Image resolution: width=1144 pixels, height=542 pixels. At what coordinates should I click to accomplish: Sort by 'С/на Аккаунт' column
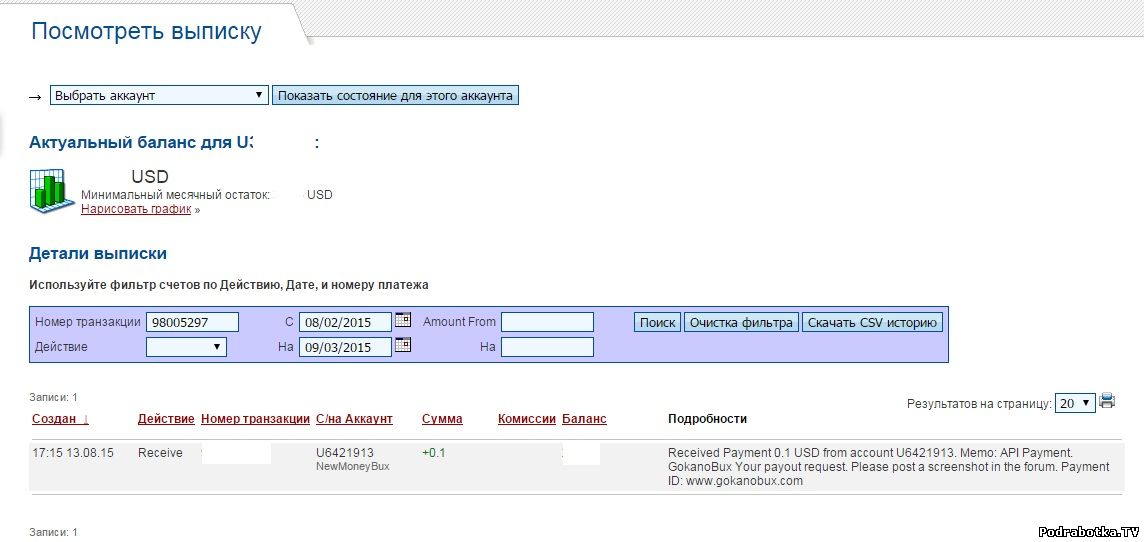pyautogui.click(x=354, y=419)
